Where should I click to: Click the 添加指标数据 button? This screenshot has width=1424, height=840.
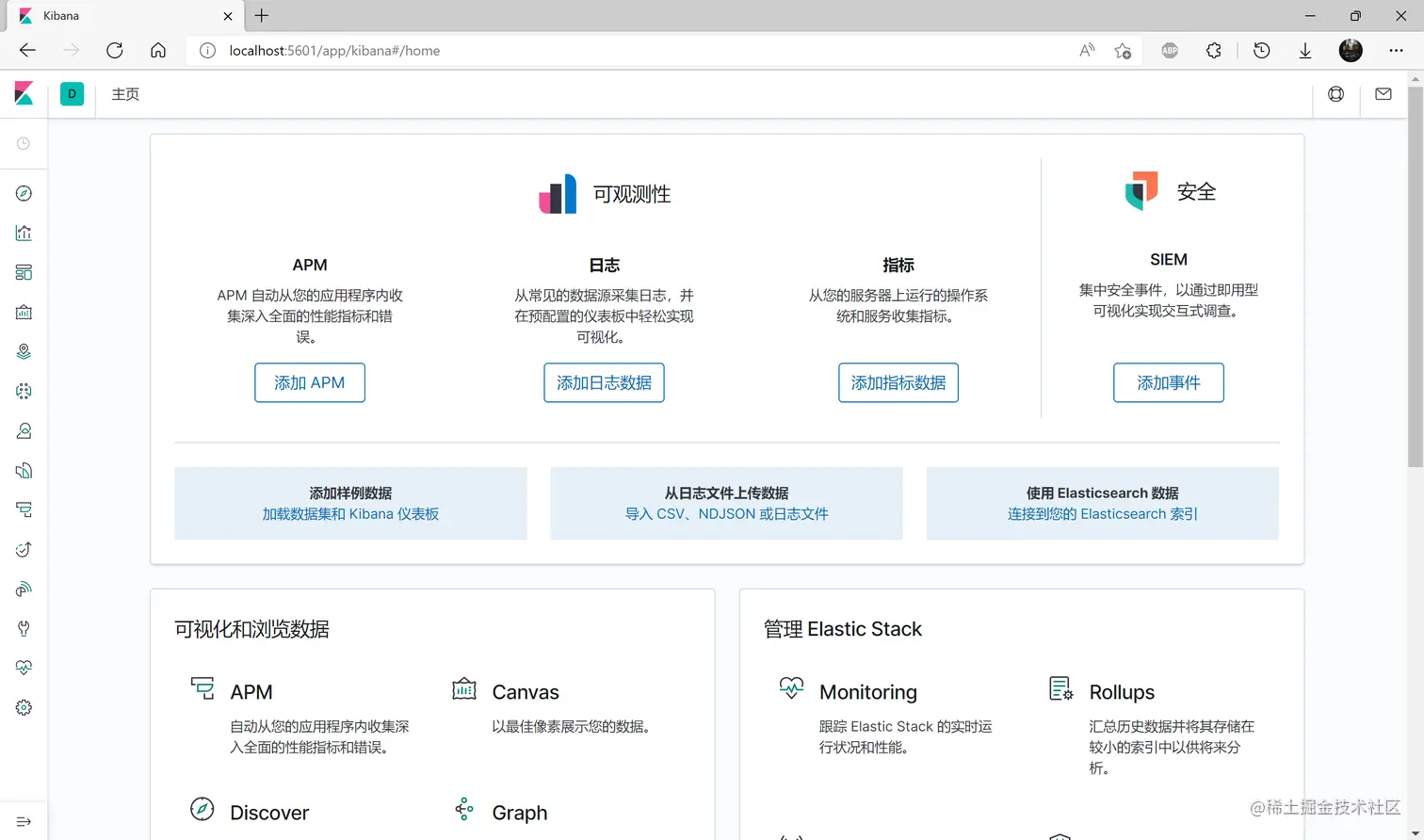[898, 382]
